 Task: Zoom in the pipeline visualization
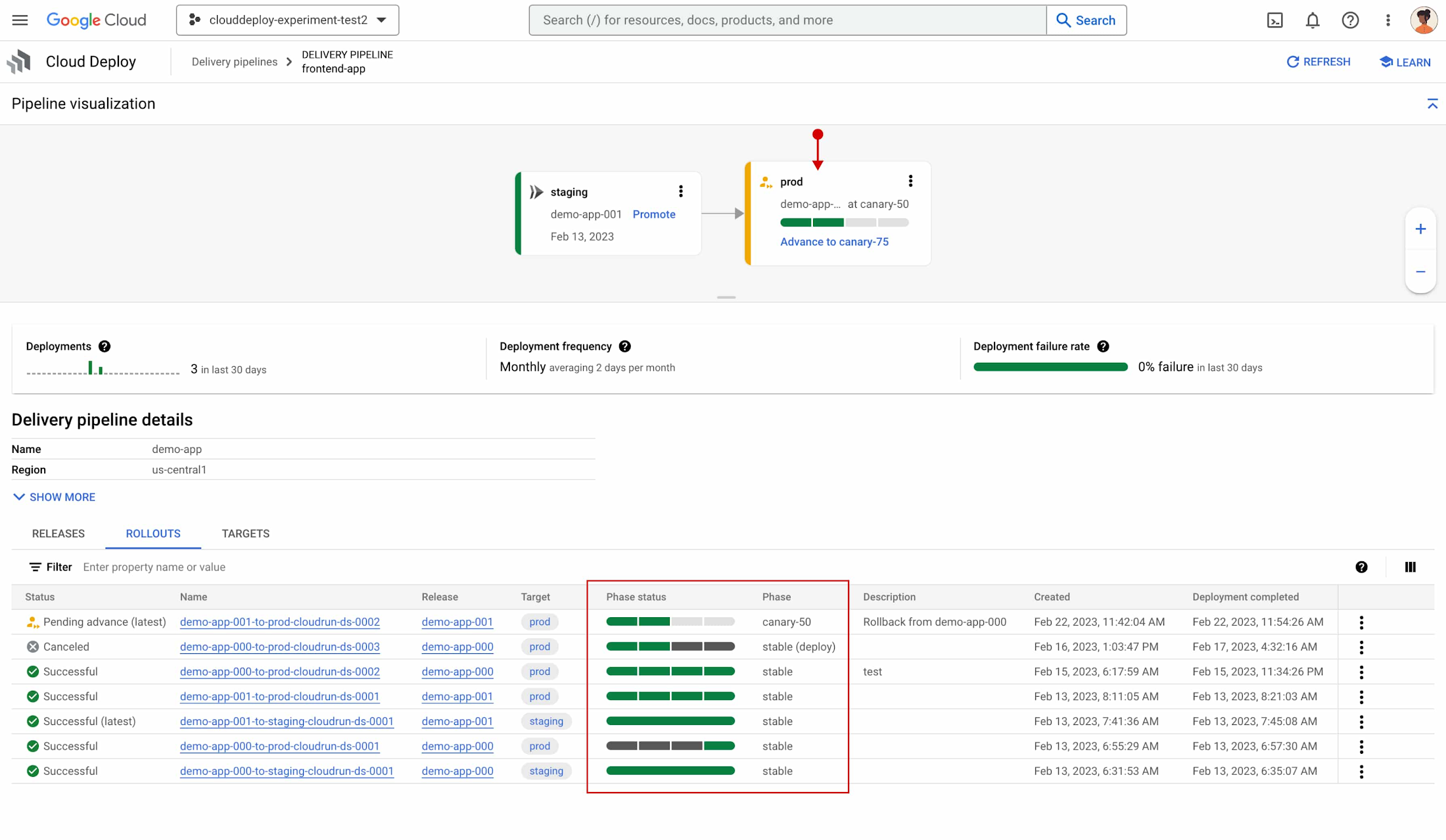1420,229
